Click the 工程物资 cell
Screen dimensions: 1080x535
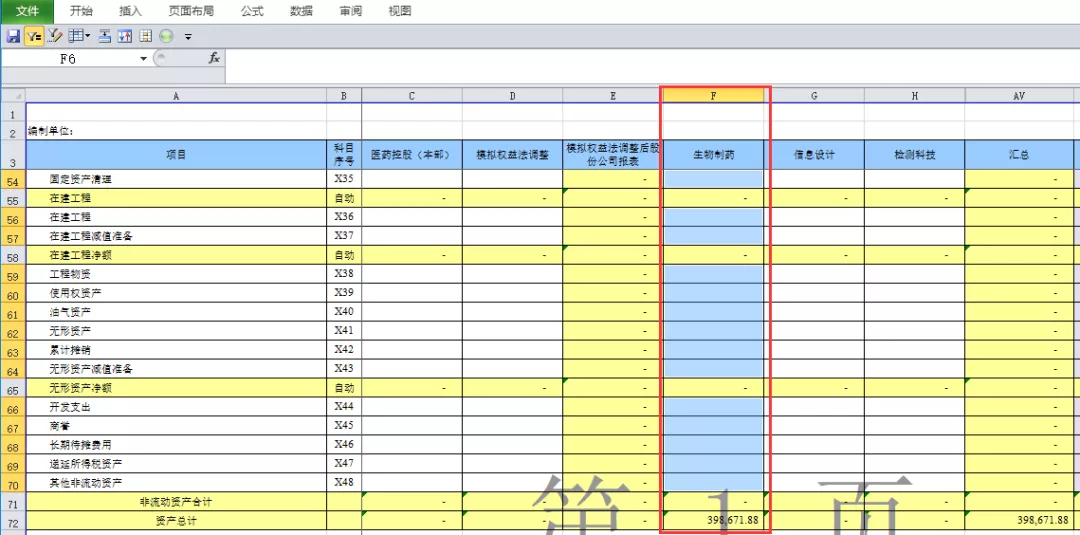[x=176, y=274]
